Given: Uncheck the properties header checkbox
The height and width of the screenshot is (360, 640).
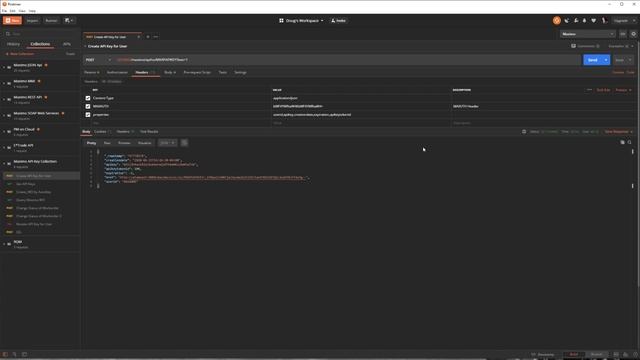Looking at the screenshot, I should pos(88,115).
